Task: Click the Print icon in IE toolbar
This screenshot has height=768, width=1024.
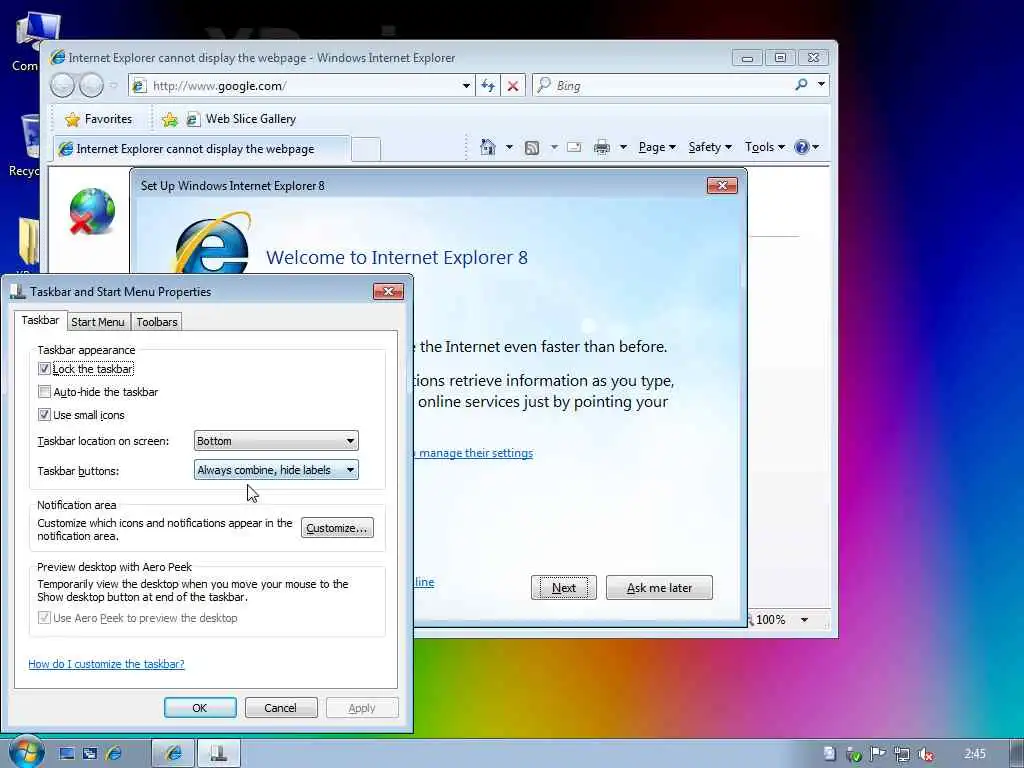Action: (601, 147)
